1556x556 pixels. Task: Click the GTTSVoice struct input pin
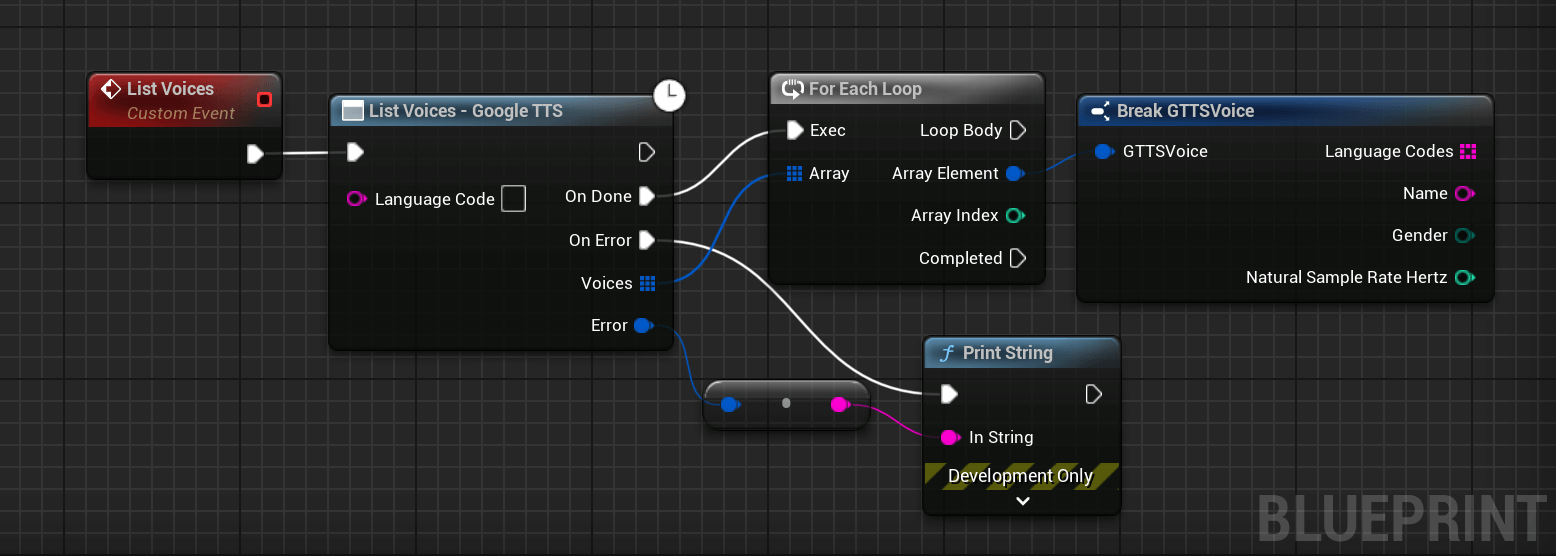[1104, 152]
